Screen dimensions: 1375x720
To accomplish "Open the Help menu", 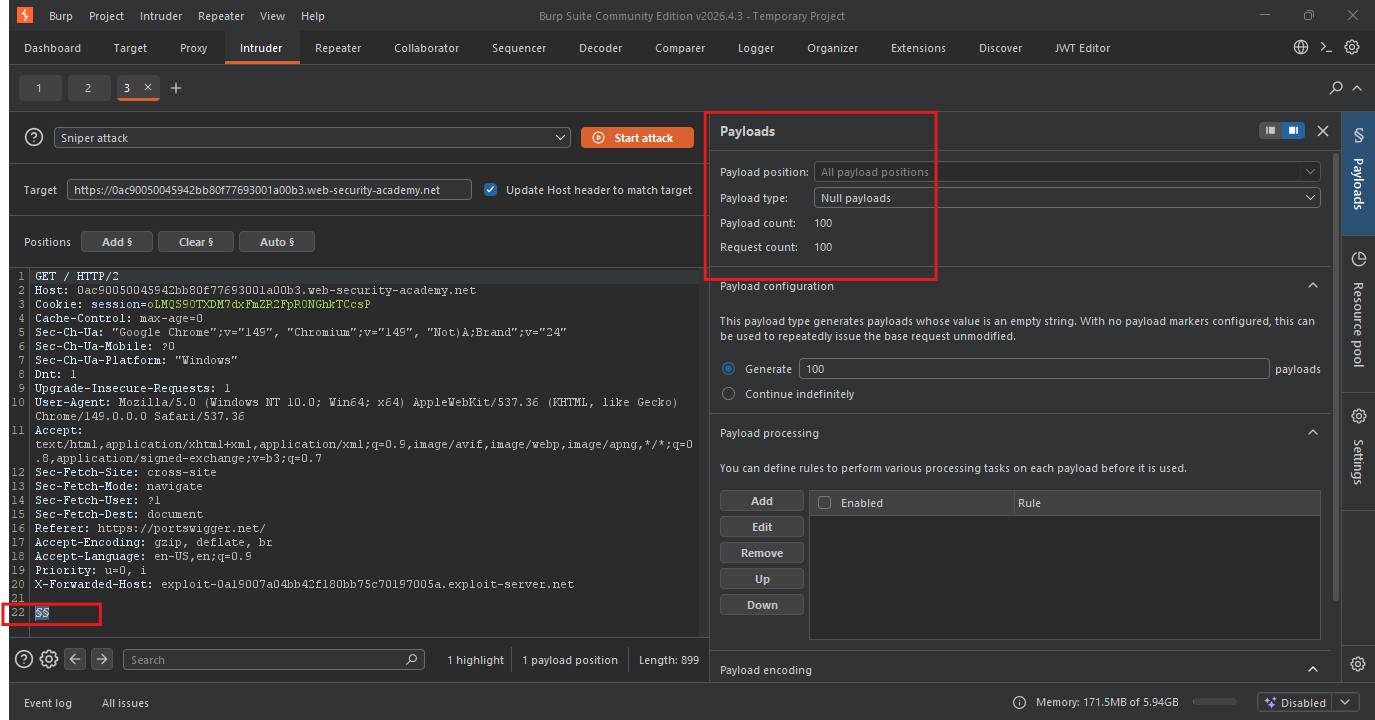I will click(x=313, y=16).
